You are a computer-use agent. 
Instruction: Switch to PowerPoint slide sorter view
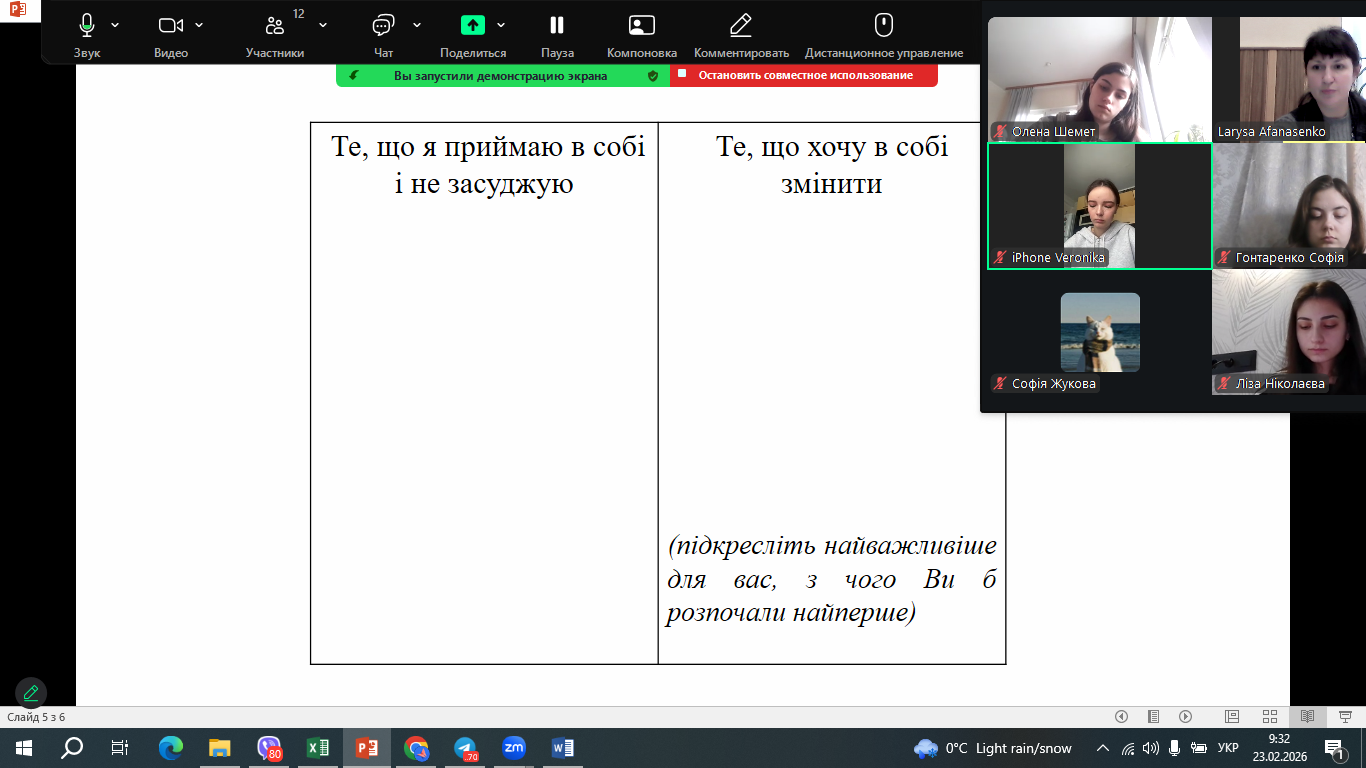(1269, 717)
